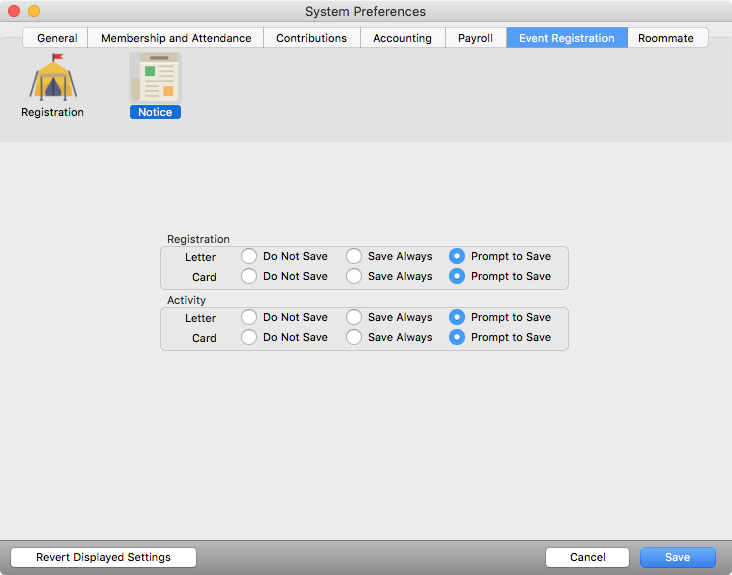Open the Membership and Attendance tab
Viewport: 732px width, 575px height.
click(176, 38)
